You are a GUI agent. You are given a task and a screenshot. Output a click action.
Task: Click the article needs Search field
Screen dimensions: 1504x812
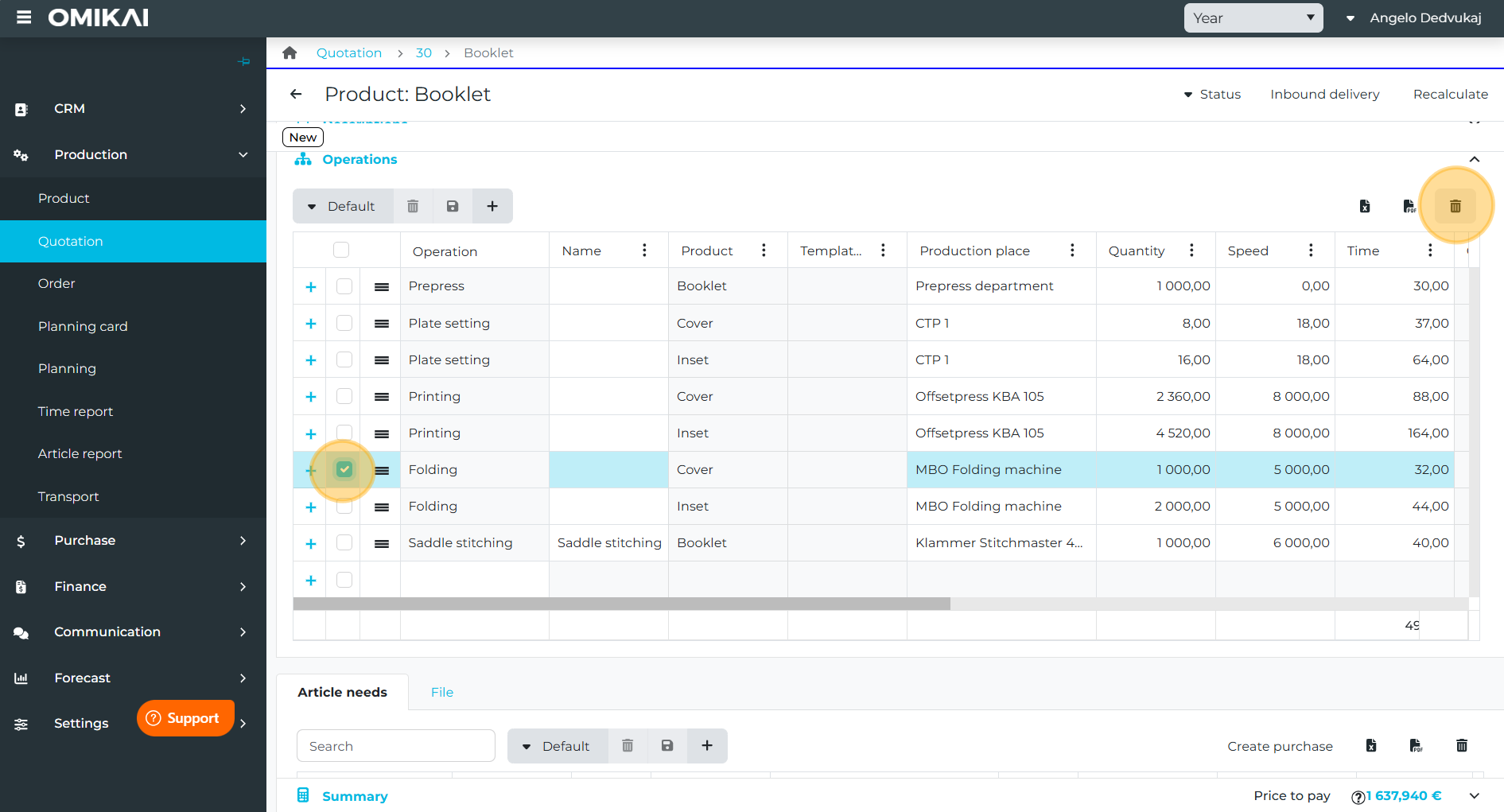[395, 746]
